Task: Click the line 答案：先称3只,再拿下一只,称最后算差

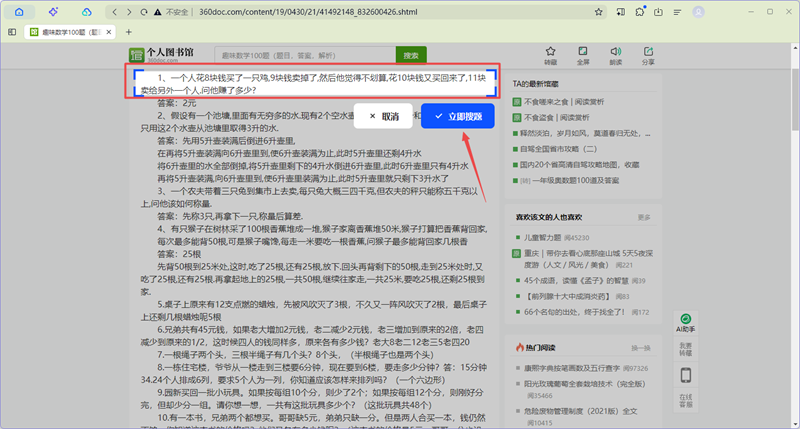Action: pos(230,216)
